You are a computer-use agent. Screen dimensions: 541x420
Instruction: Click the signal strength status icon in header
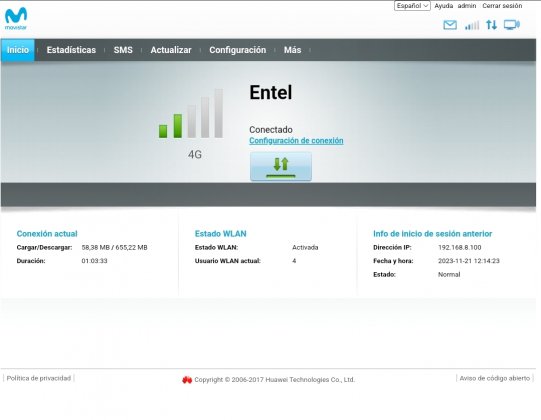[x=472, y=25]
